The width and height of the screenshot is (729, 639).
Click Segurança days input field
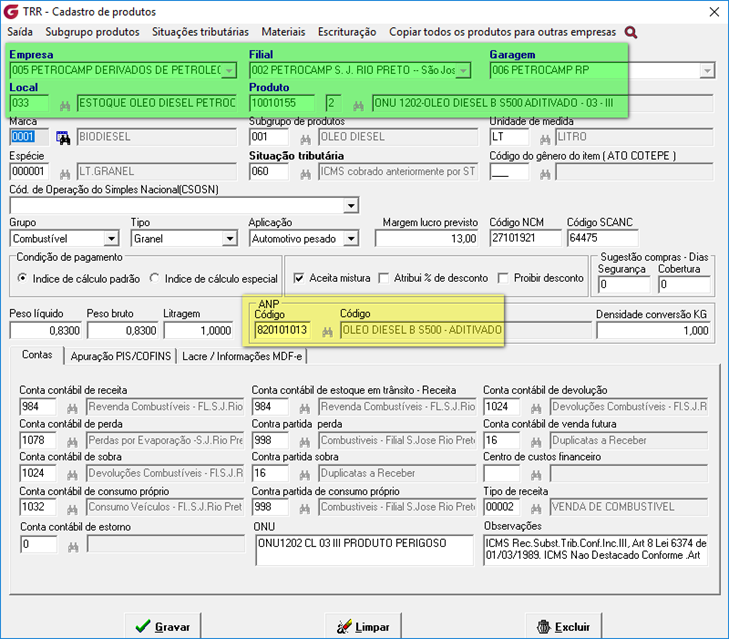tap(624, 284)
